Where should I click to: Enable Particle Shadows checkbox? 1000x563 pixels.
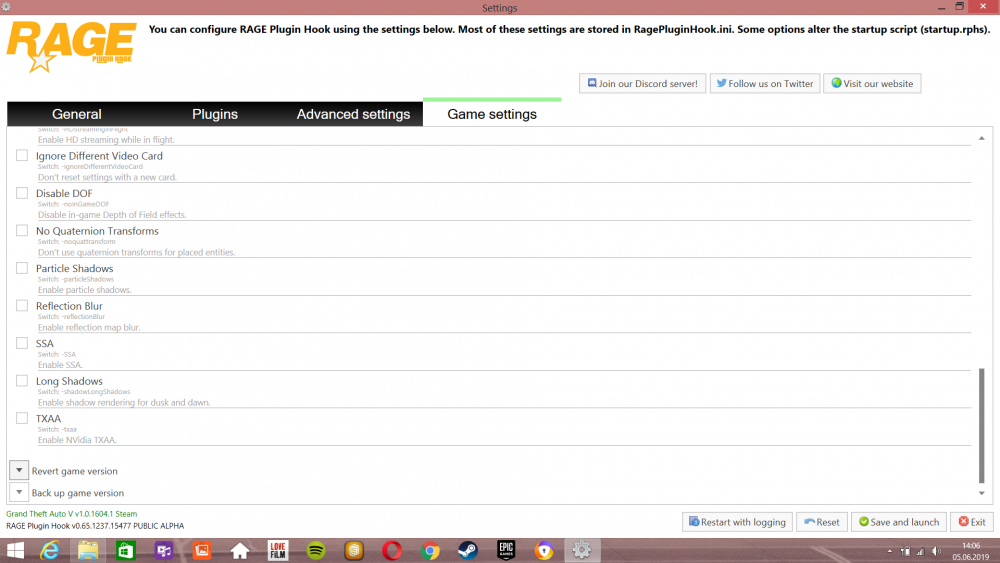[x=22, y=268]
